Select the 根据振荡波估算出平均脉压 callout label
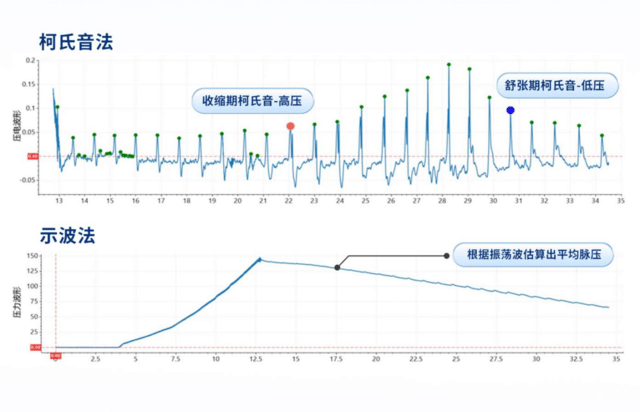 (x=533, y=255)
